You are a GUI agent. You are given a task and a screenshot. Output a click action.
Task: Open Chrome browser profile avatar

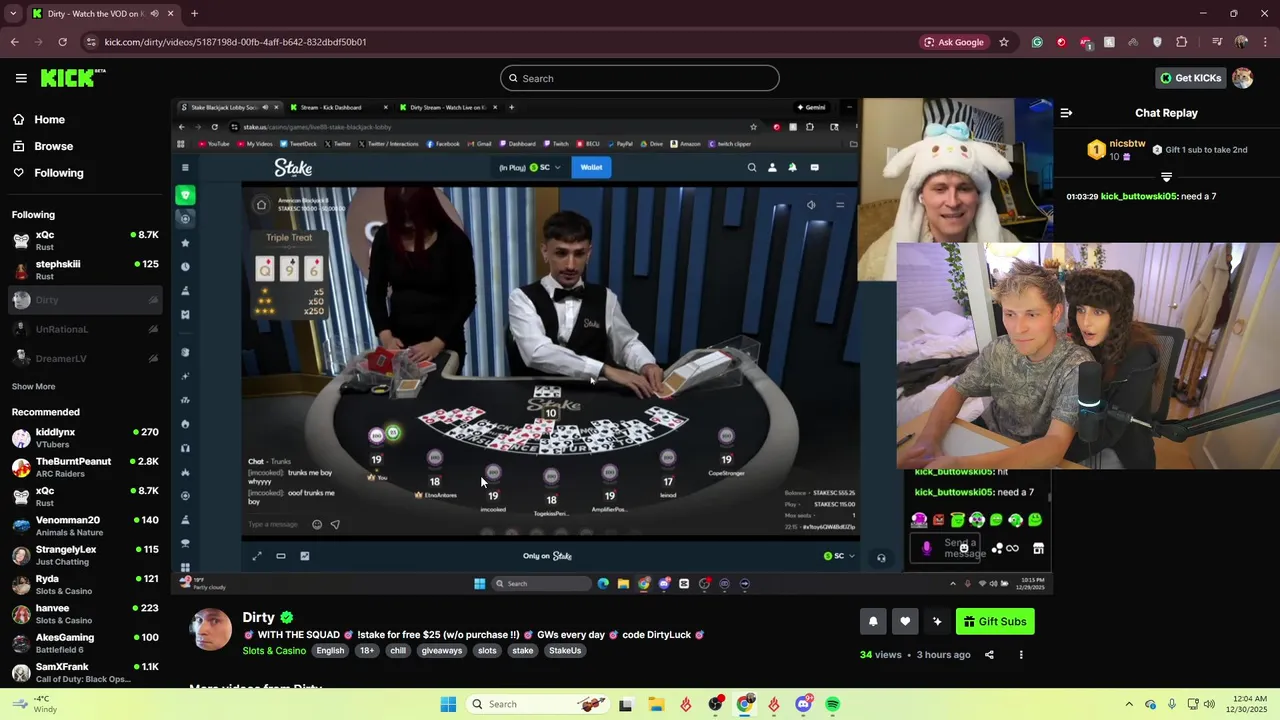1241,42
